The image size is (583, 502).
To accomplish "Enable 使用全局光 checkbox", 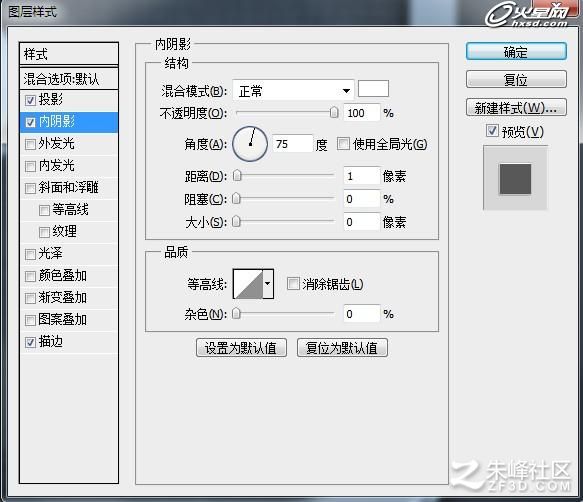I will [x=343, y=144].
